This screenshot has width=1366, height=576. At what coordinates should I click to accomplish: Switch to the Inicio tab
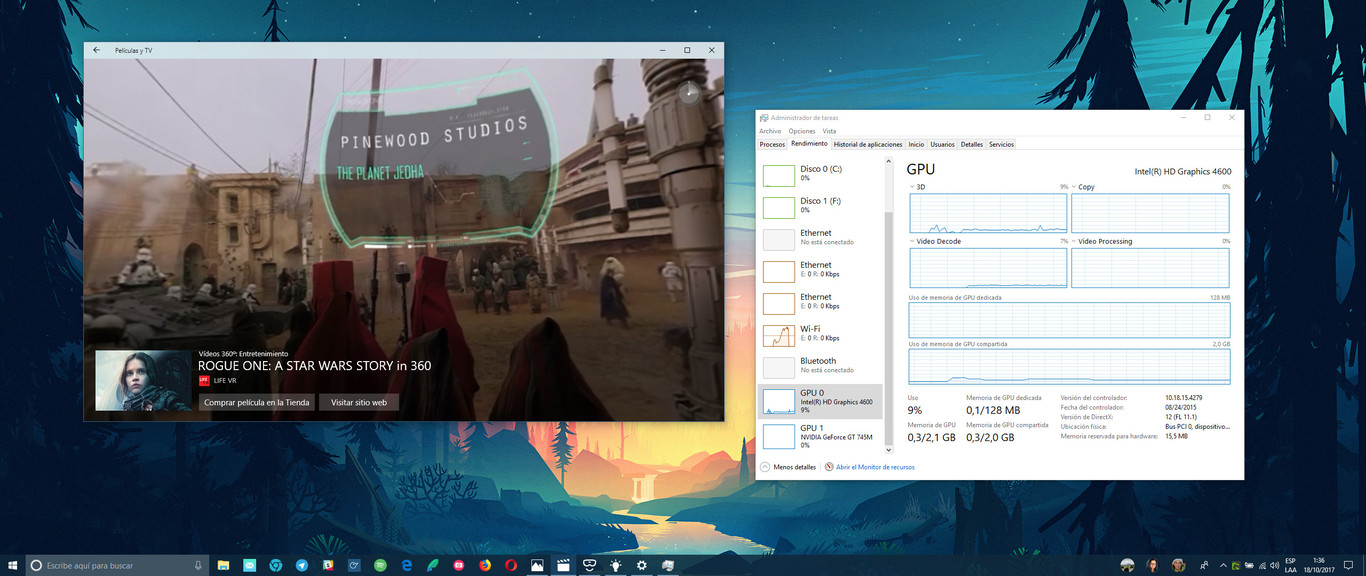916,145
